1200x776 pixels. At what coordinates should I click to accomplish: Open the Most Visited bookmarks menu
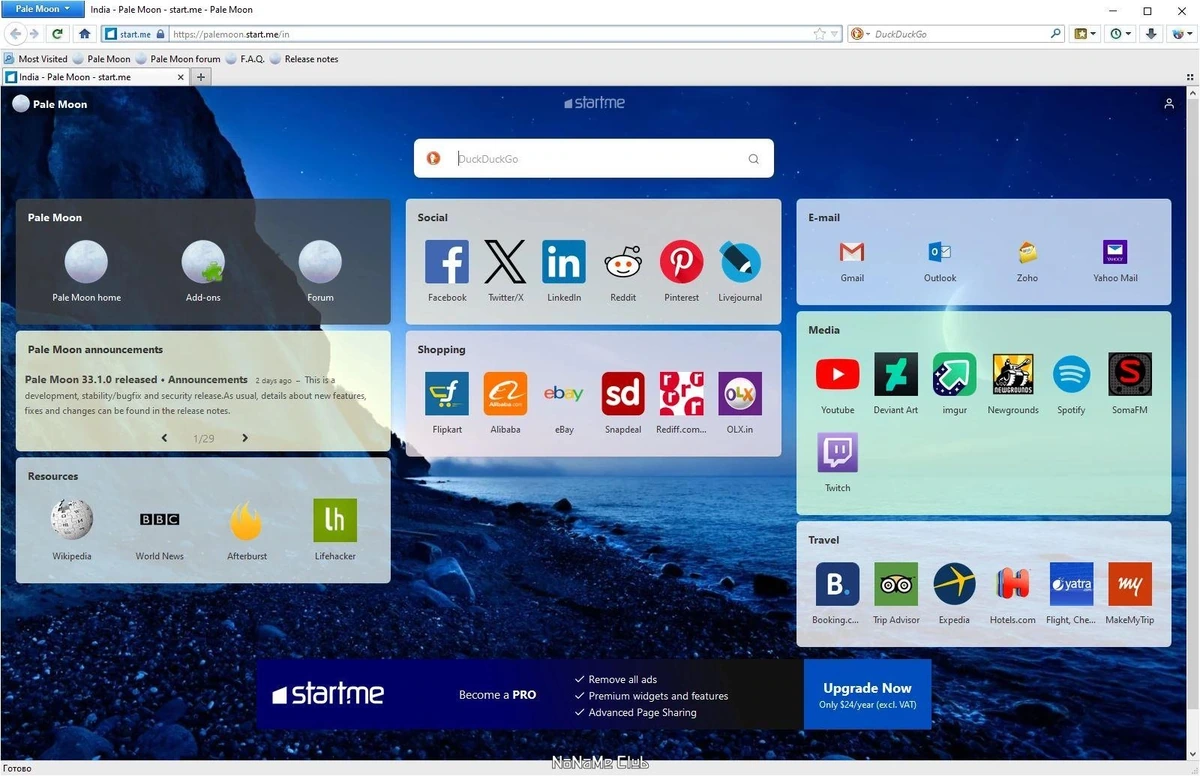36,59
